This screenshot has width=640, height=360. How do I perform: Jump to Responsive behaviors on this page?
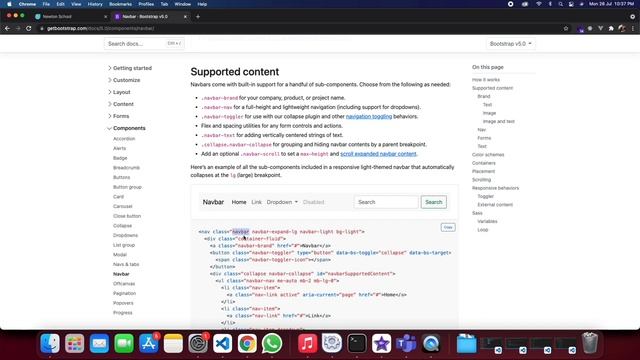coord(496,188)
